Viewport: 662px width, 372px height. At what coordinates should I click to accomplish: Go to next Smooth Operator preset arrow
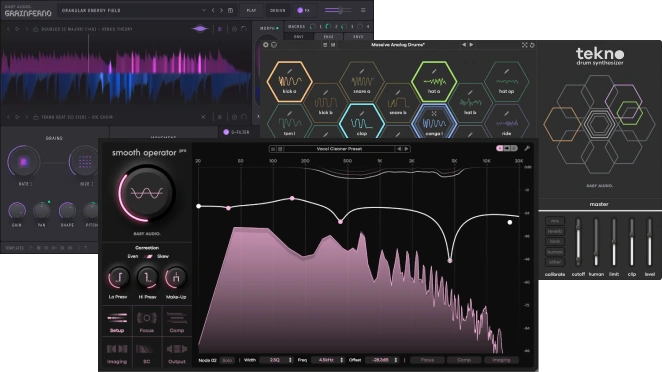point(406,149)
